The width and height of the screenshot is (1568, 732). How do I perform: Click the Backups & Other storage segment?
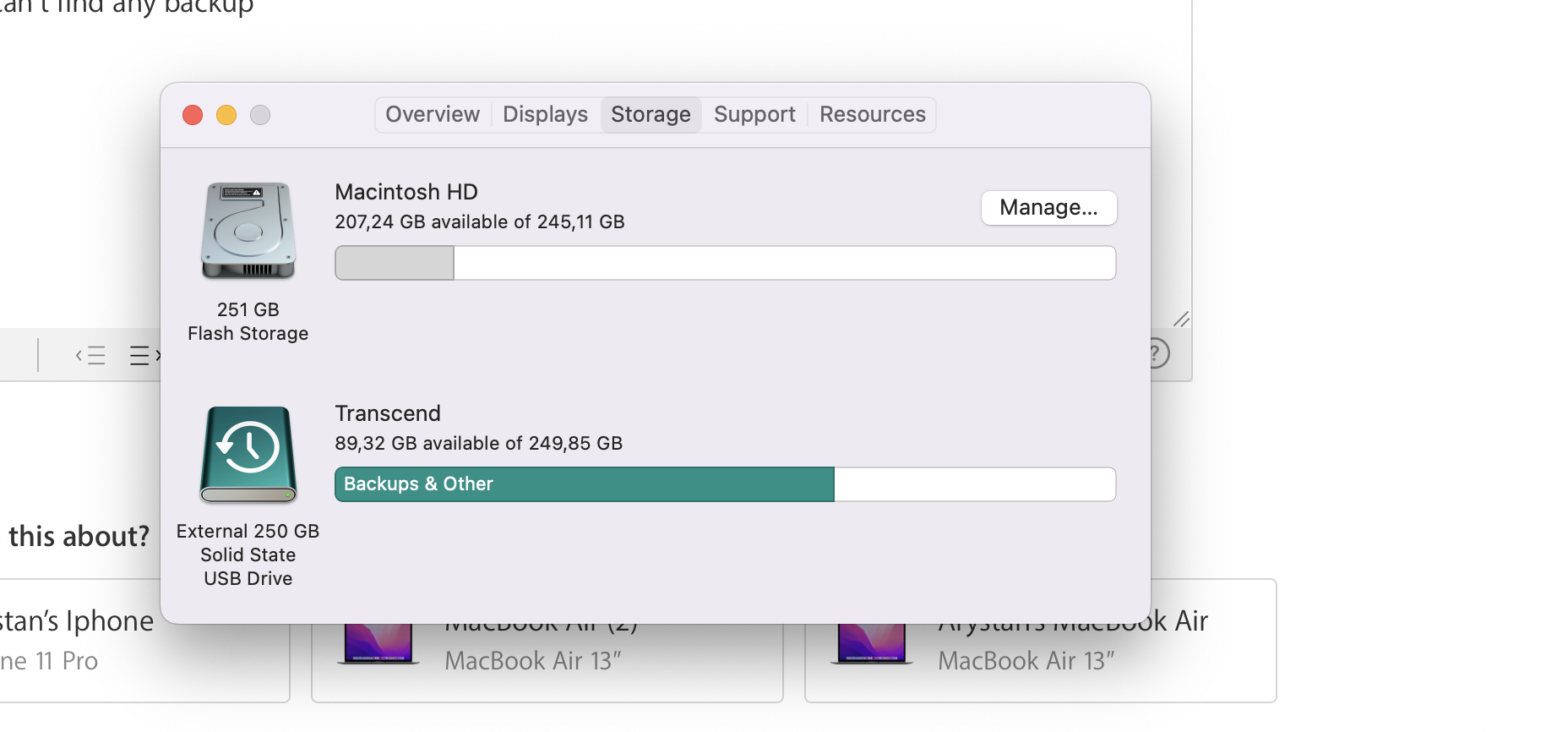coord(584,484)
